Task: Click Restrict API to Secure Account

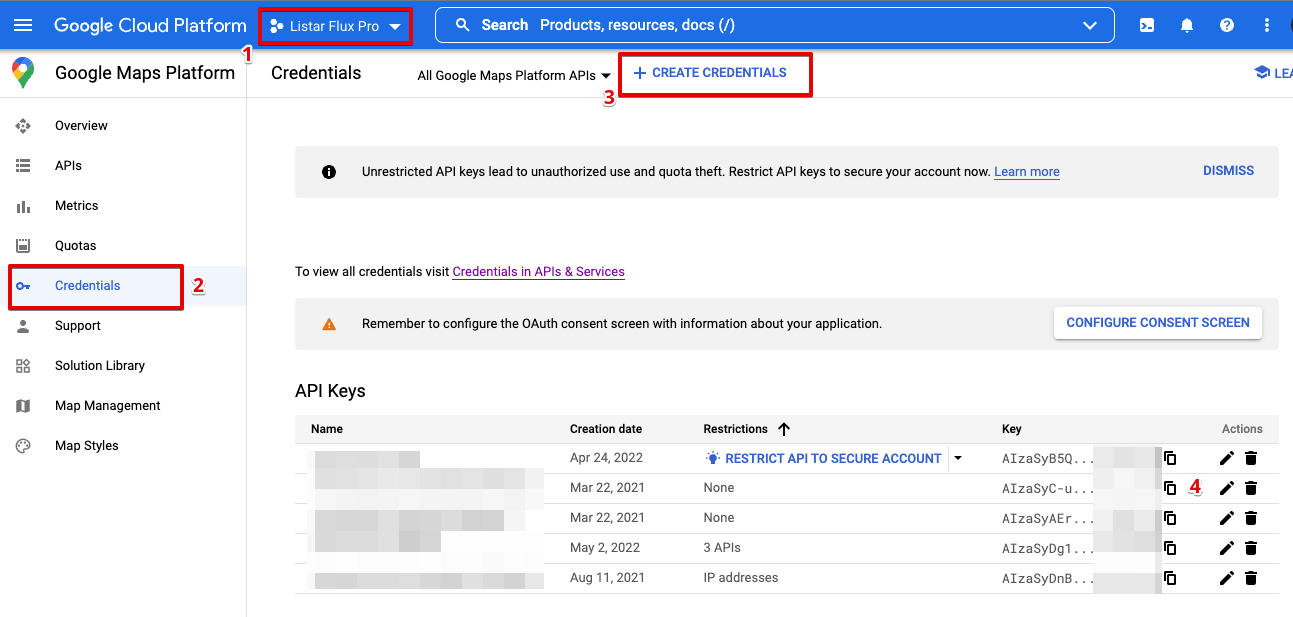Action: tap(823, 458)
